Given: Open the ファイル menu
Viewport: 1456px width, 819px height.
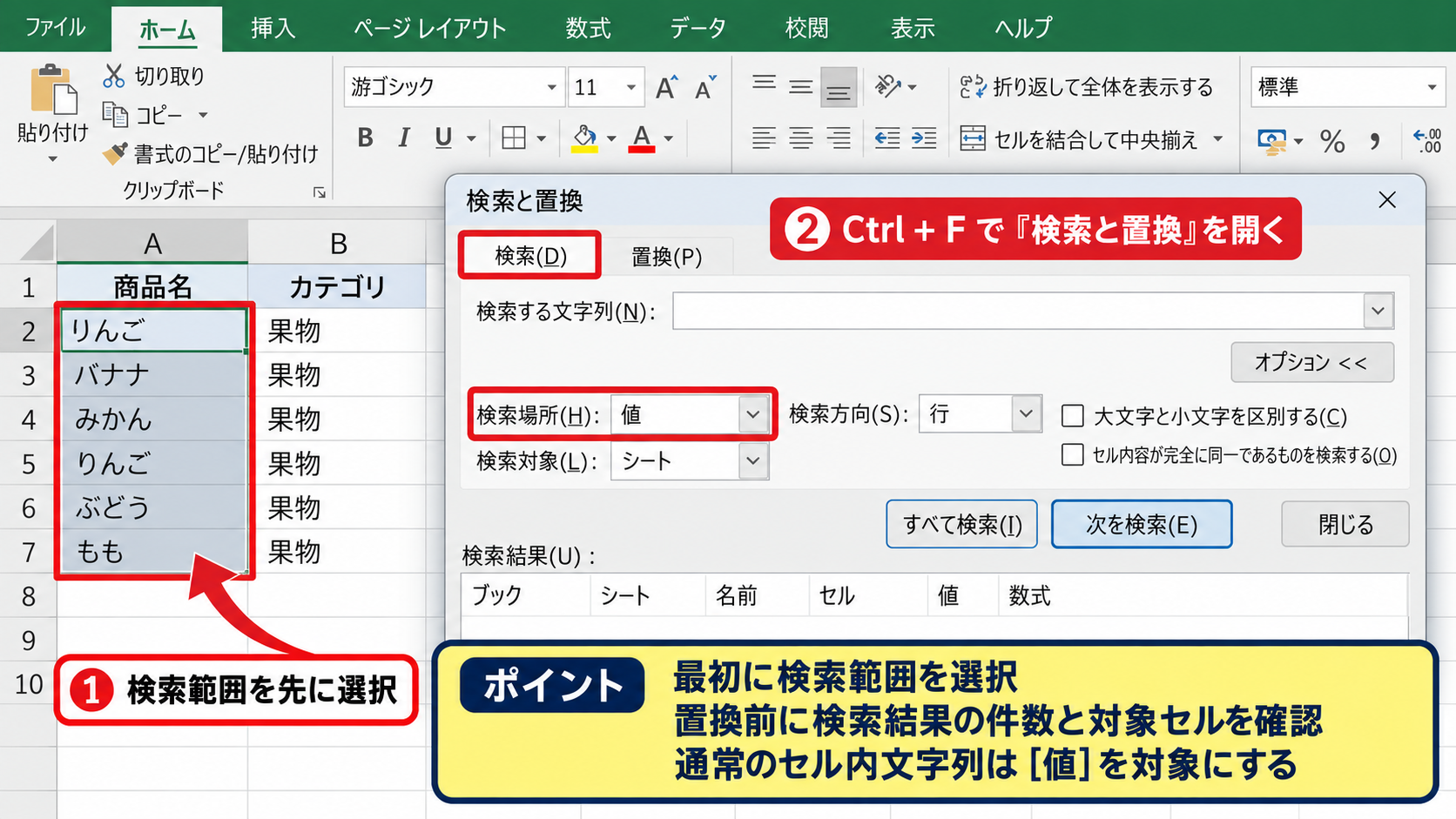Looking at the screenshot, I should [x=56, y=27].
